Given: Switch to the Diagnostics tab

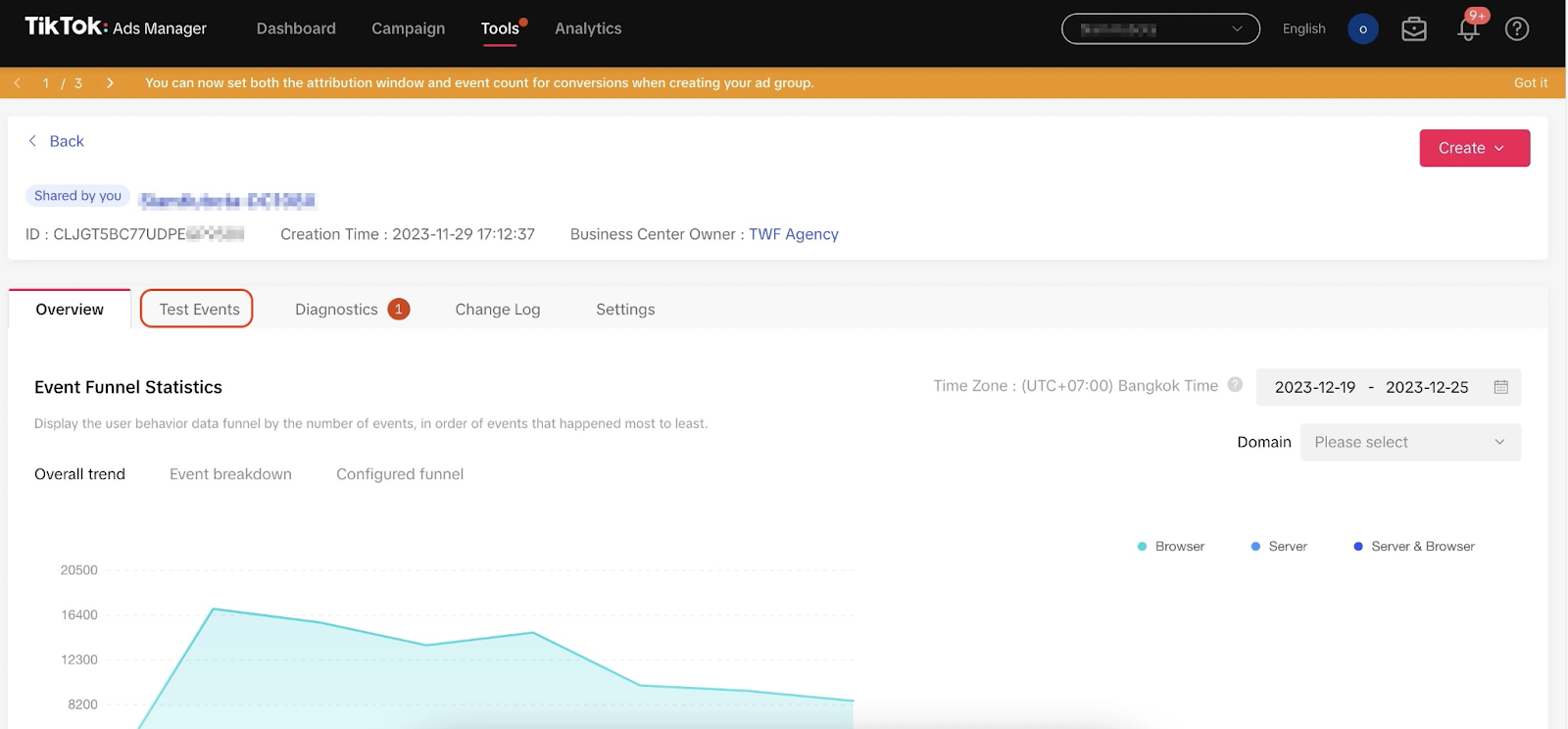Looking at the screenshot, I should [x=336, y=310].
